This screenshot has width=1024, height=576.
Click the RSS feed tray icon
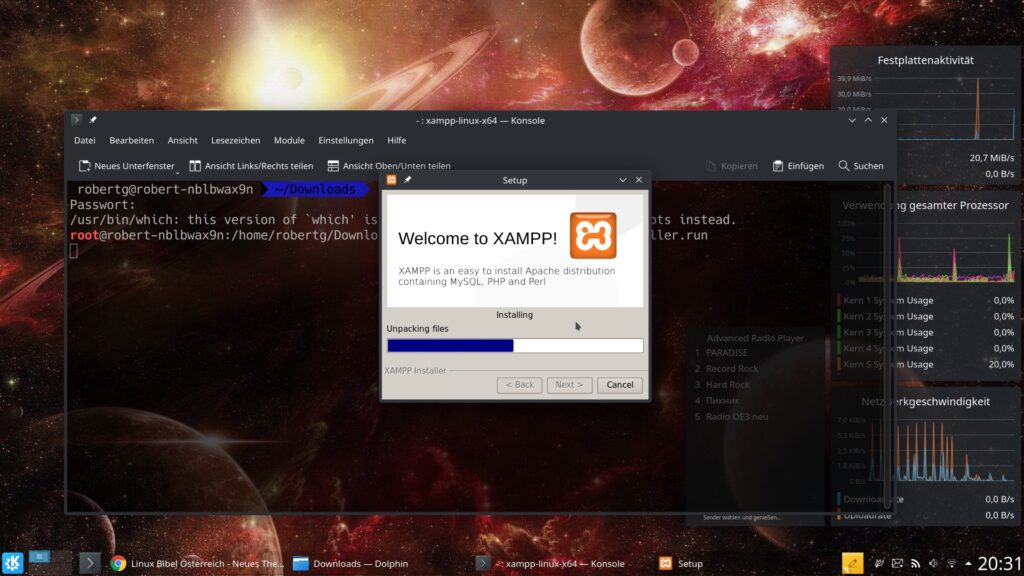point(916,563)
